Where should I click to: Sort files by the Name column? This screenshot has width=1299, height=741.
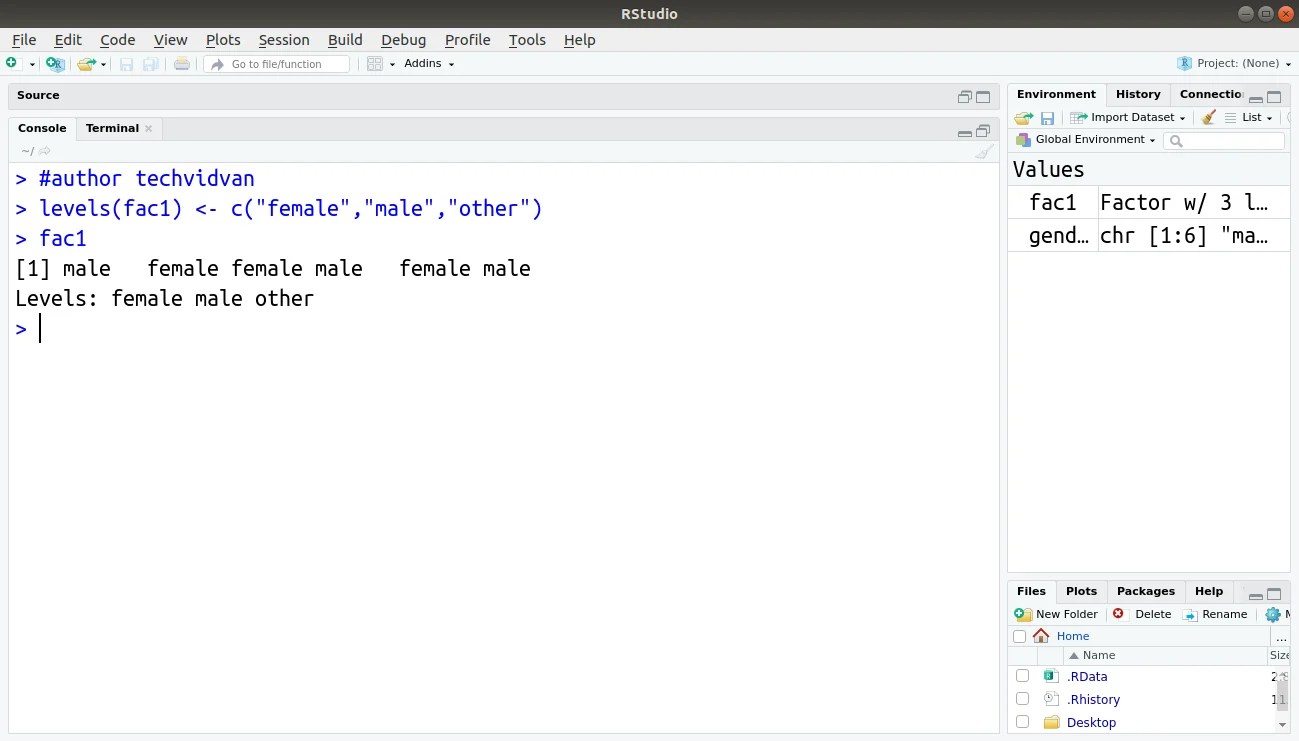coord(1098,656)
